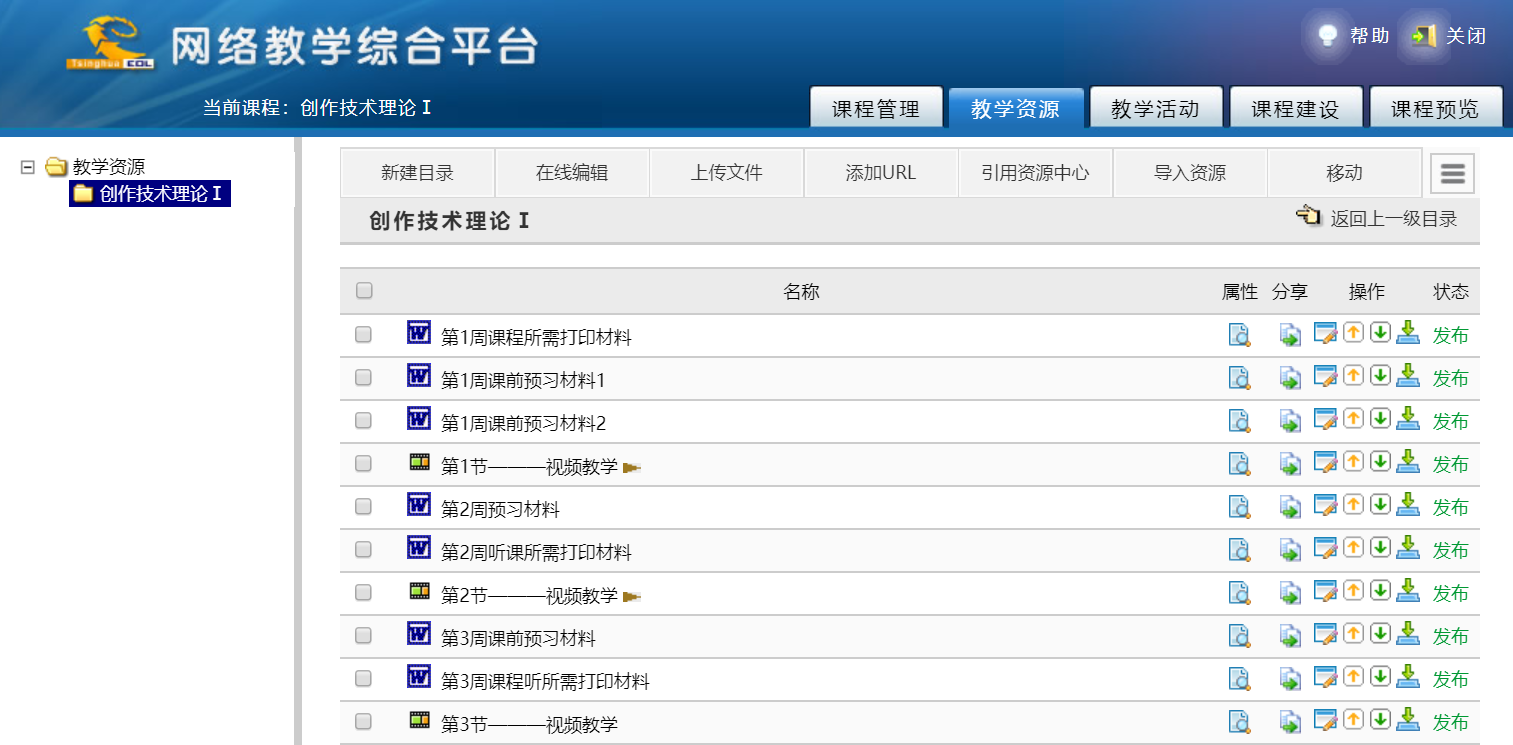Click the Help lightbulb icon
Screen dimensions: 1513x745
pos(1327,36)
